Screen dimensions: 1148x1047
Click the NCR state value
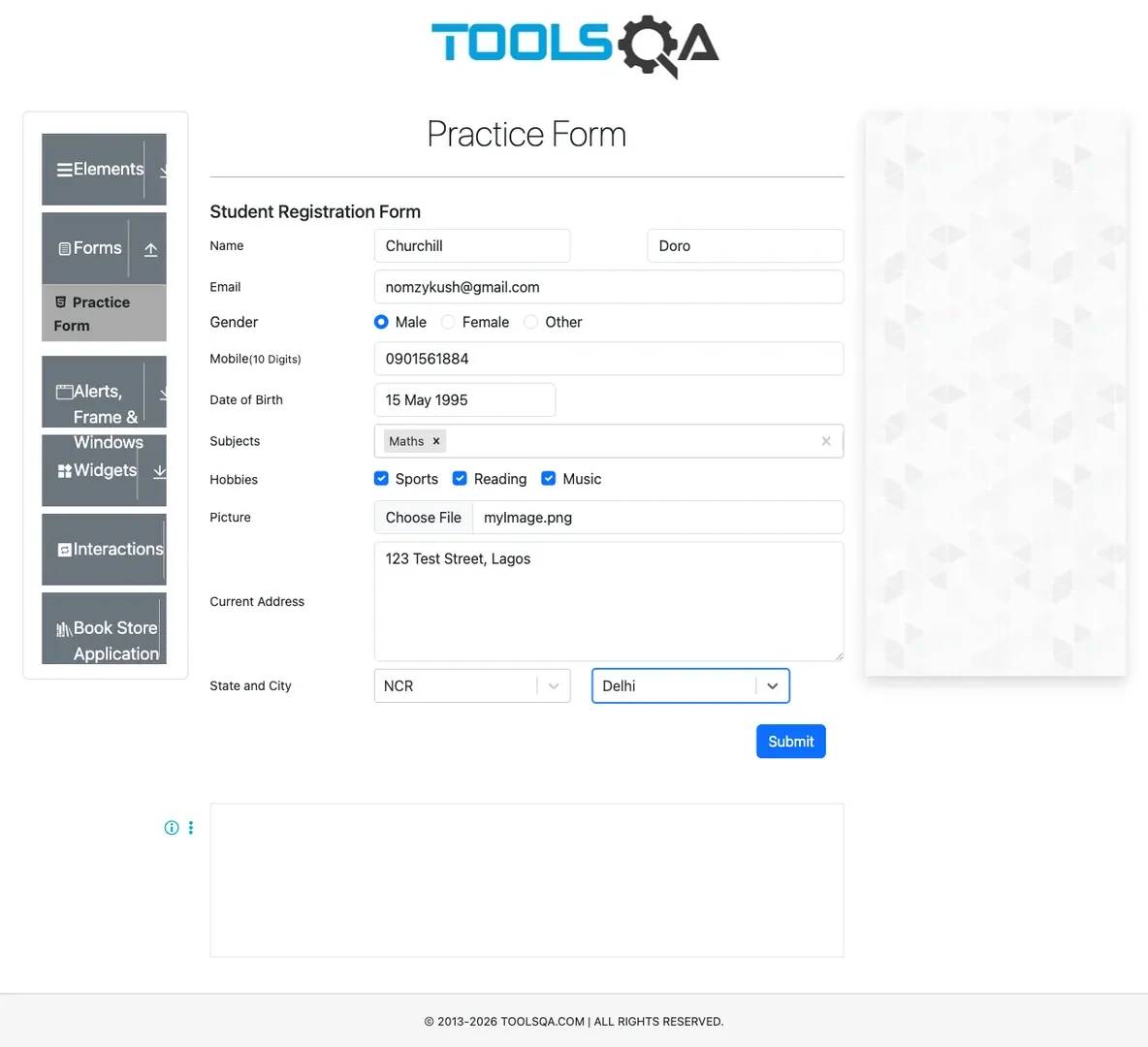click(x=399, y=686)
